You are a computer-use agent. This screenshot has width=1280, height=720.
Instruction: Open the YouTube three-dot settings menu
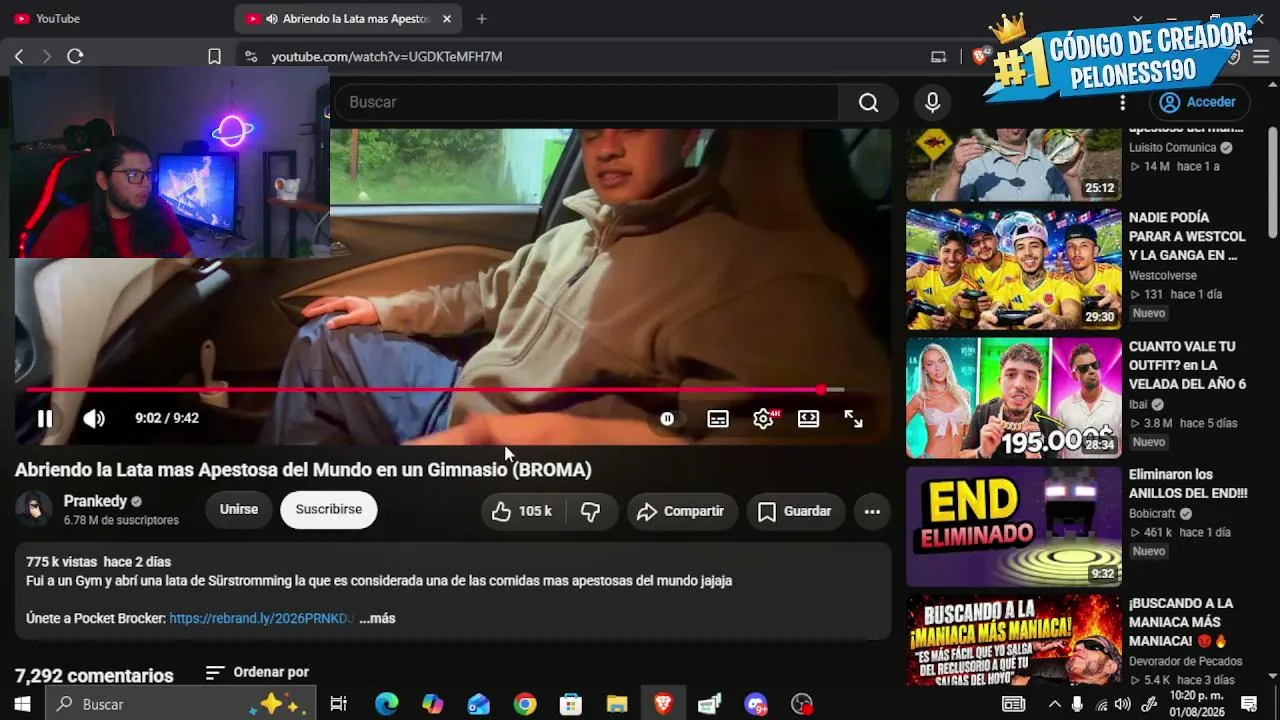click(x=1123, y=102)
